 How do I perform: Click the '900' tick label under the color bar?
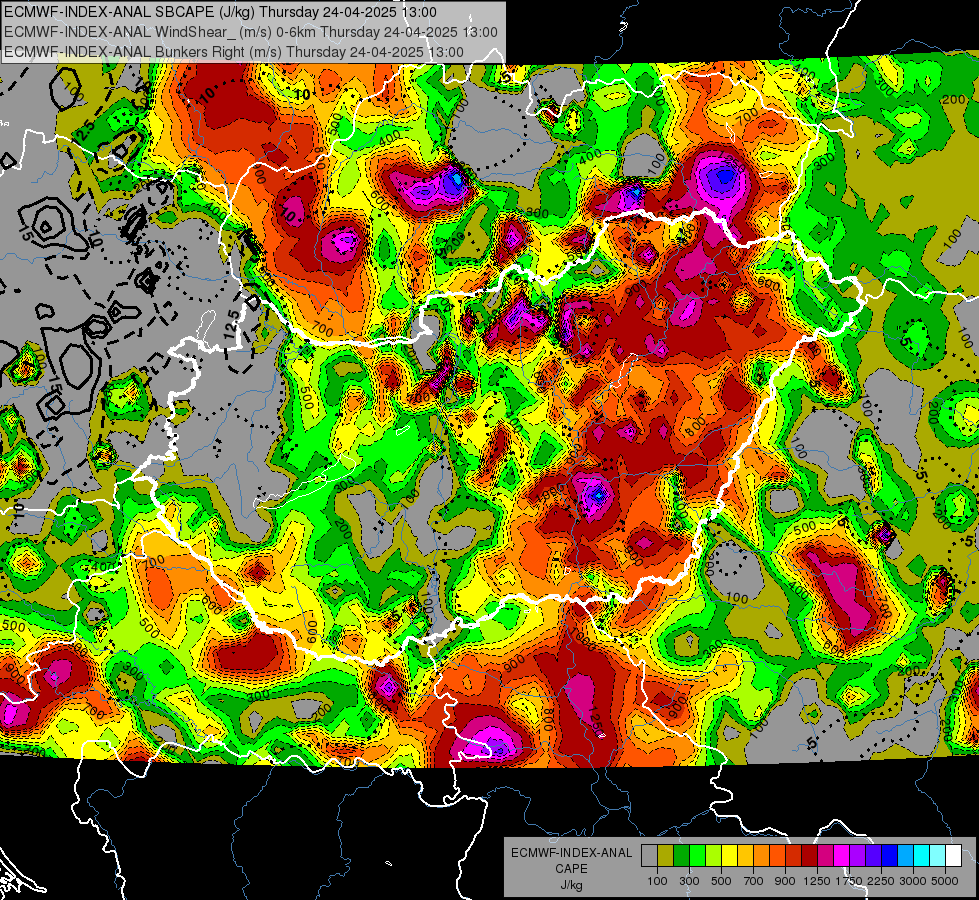[785, 881]
